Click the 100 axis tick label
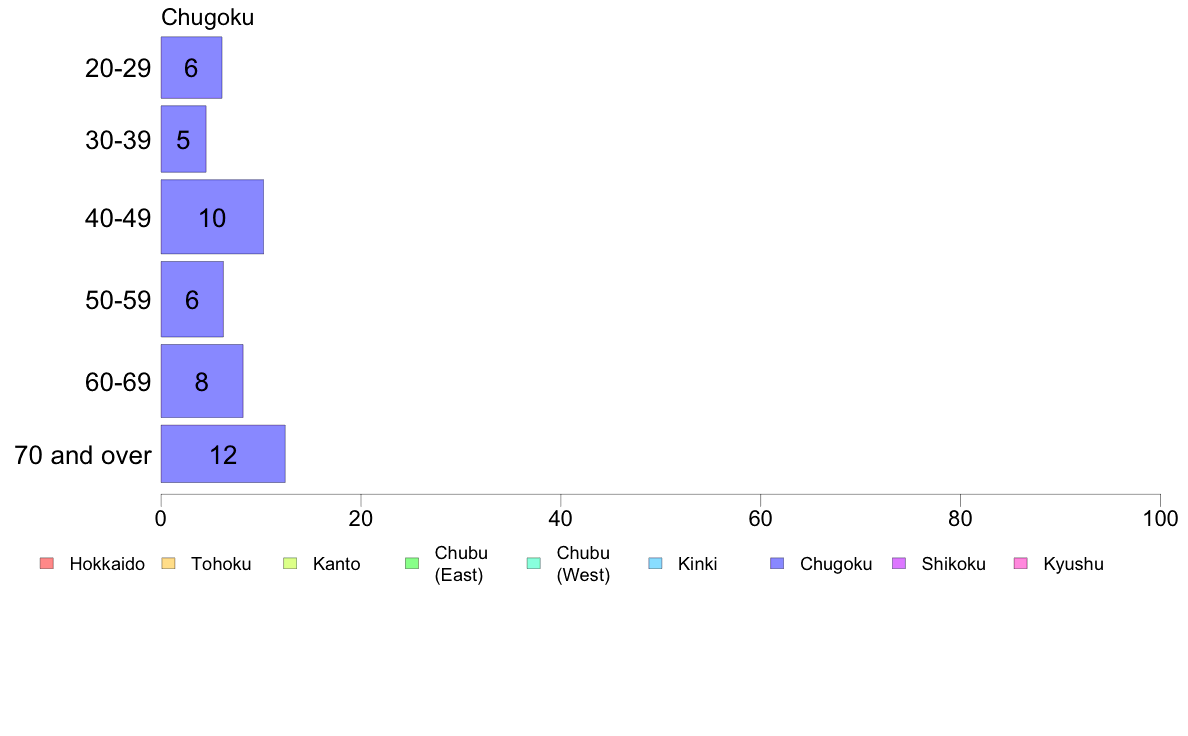1188x736 pixels. pyautogui.click(x=1160, y=518)
